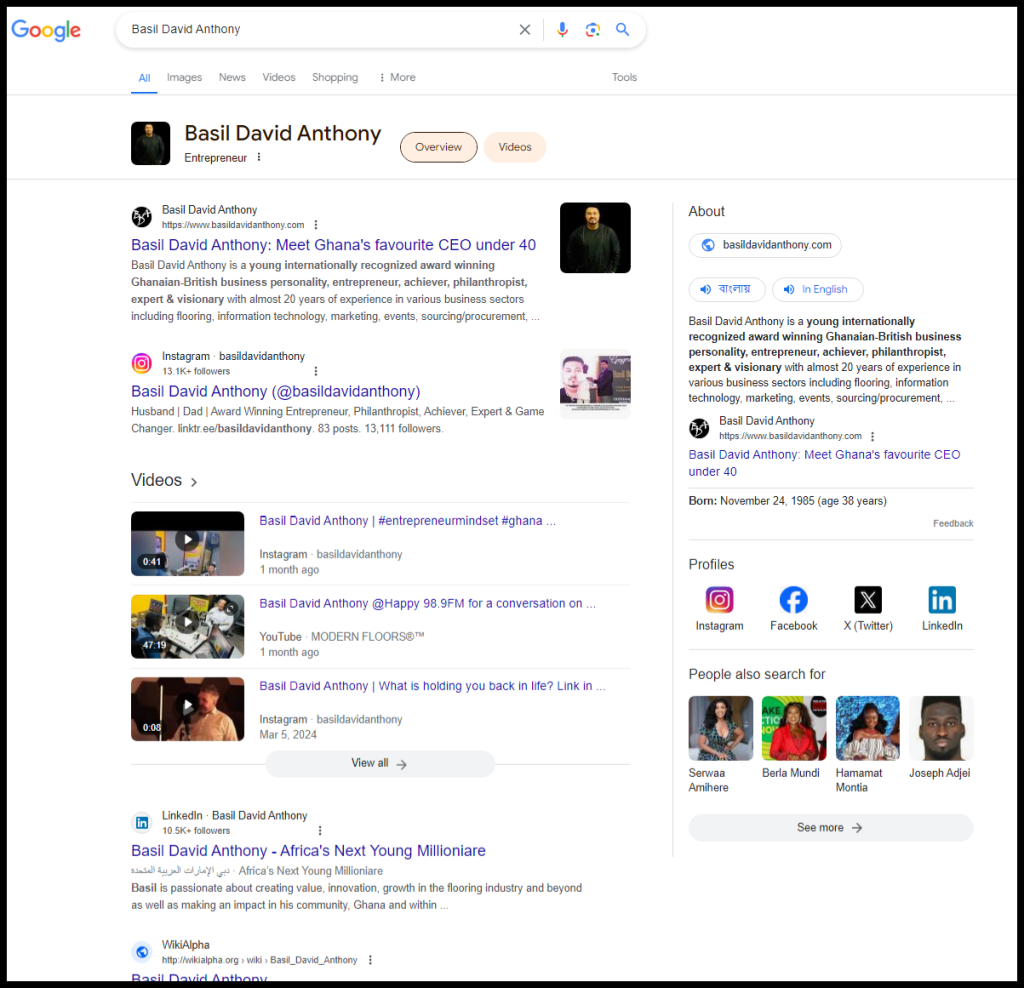Select Joseph Adjei in People also search for

(940, 738)
